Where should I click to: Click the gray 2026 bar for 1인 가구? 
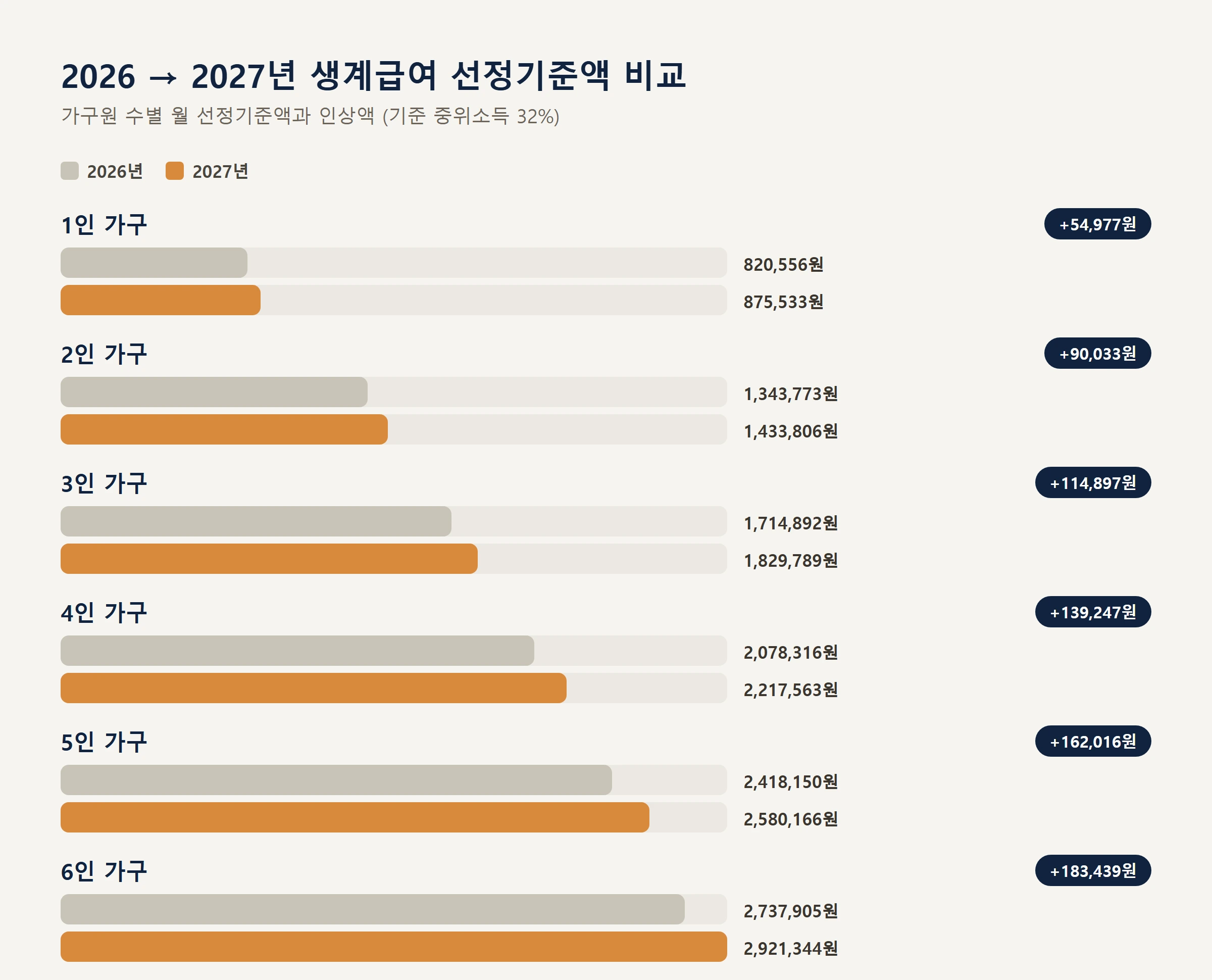click(154, 263)
